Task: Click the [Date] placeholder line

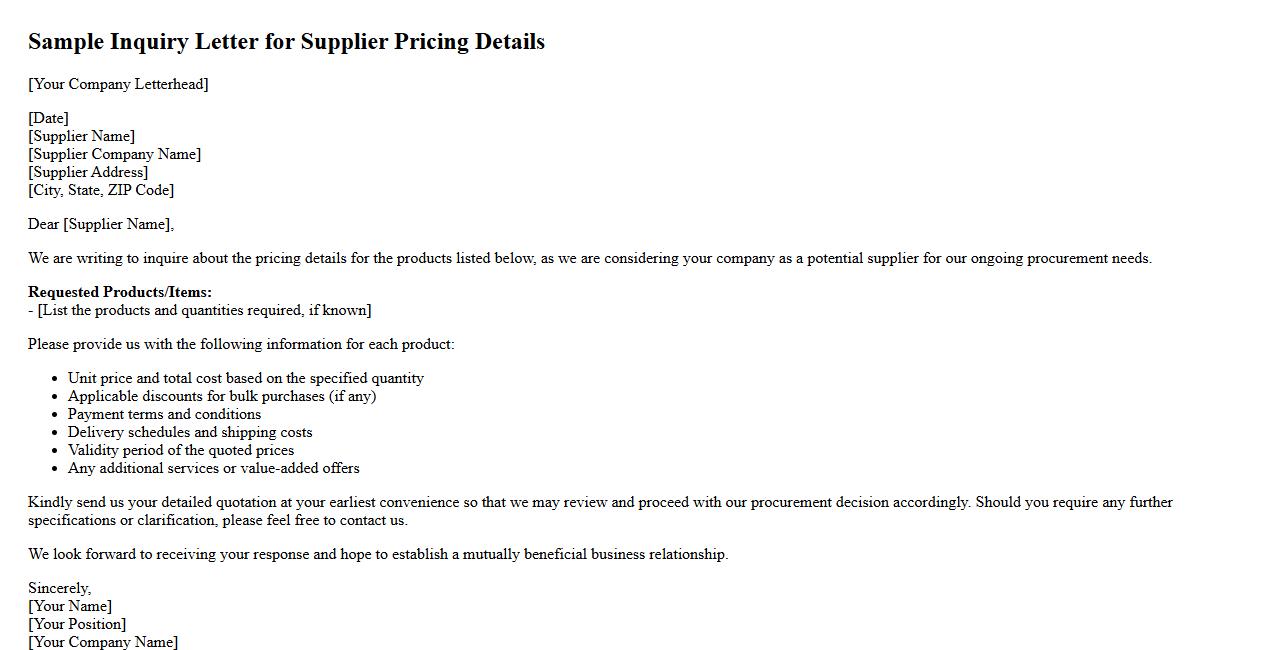Action: point(48,118)
